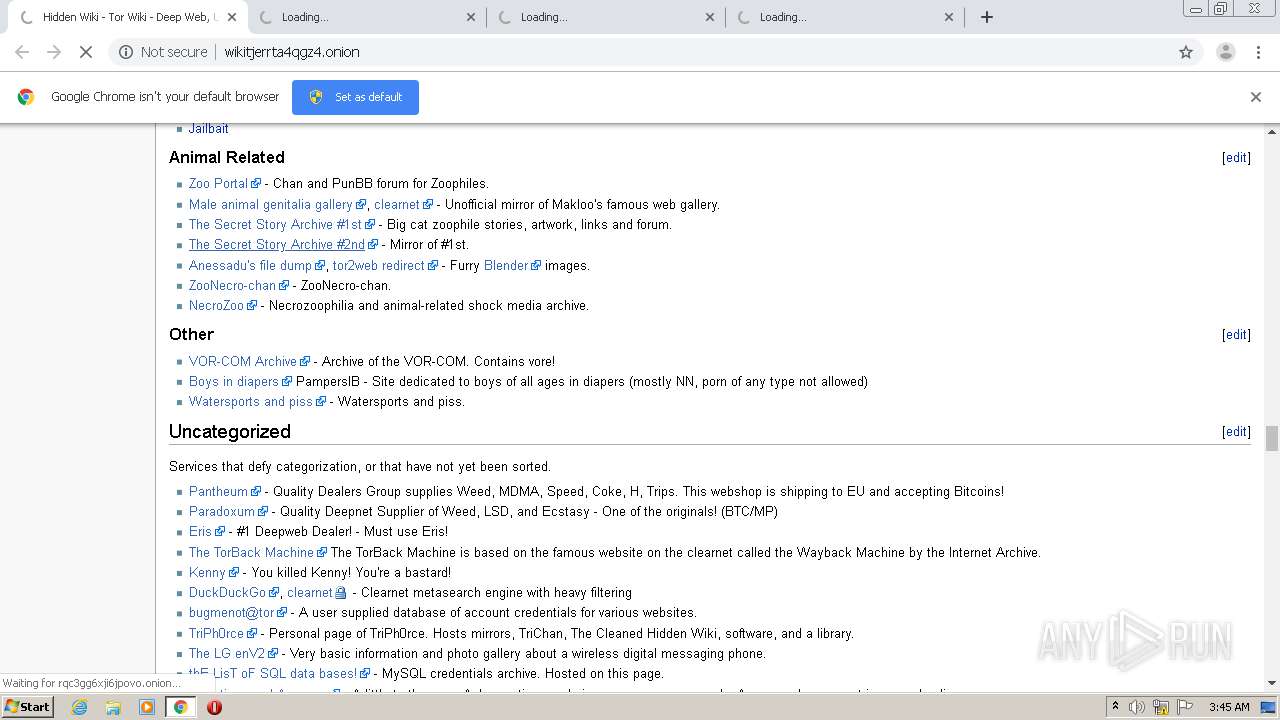This screenshot has width=1280, height=720.
Task: Launch Internet Explorer from the taskbar
Action: pos(80,707)
